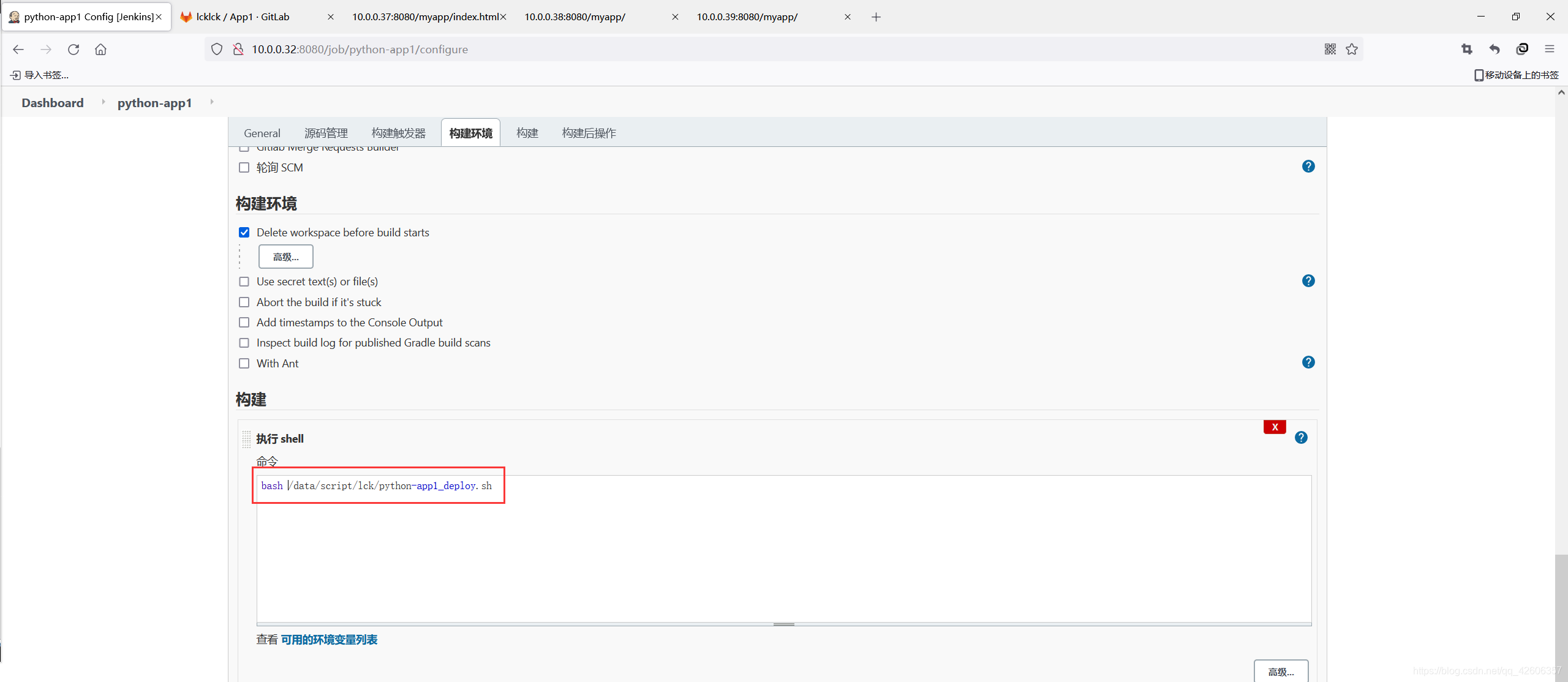Open 移动设备上的书签 bookmarks folder
This screenshot has height=682, width=1568.
pyautogui.click(x=1517, y=75)
